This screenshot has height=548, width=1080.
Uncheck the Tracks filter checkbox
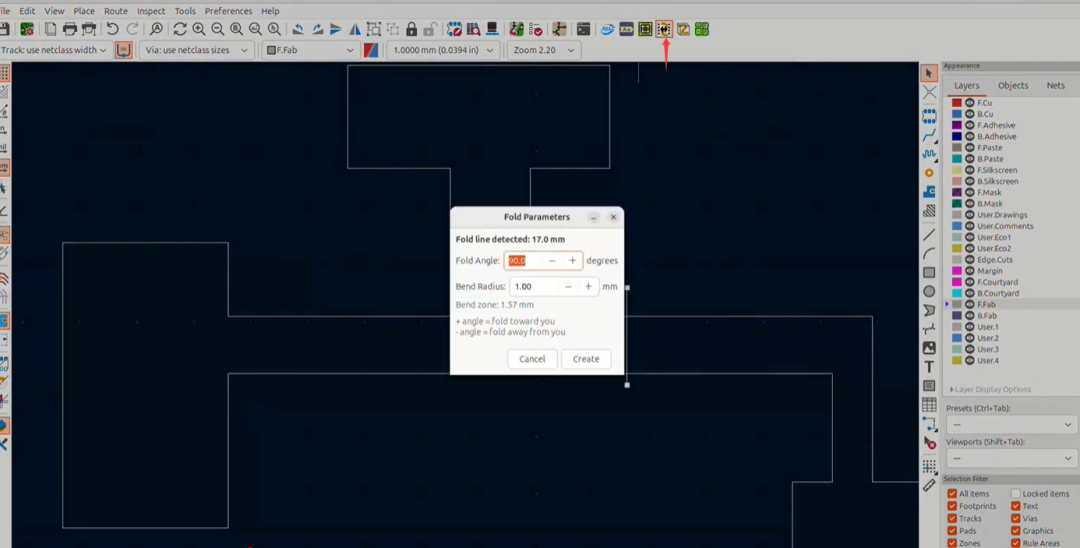coord(952,518)
